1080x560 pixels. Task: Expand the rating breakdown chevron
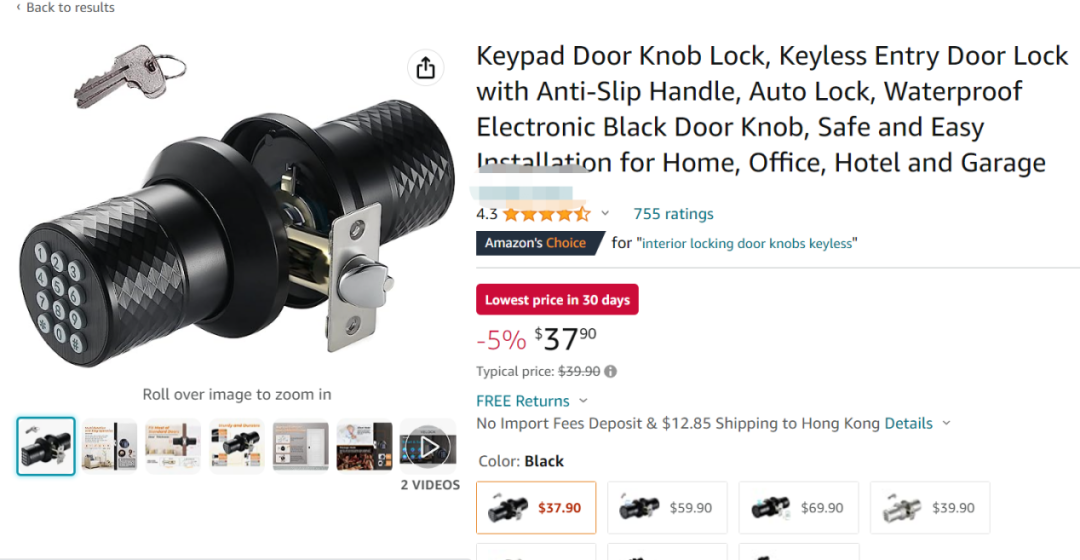point(605,213)
